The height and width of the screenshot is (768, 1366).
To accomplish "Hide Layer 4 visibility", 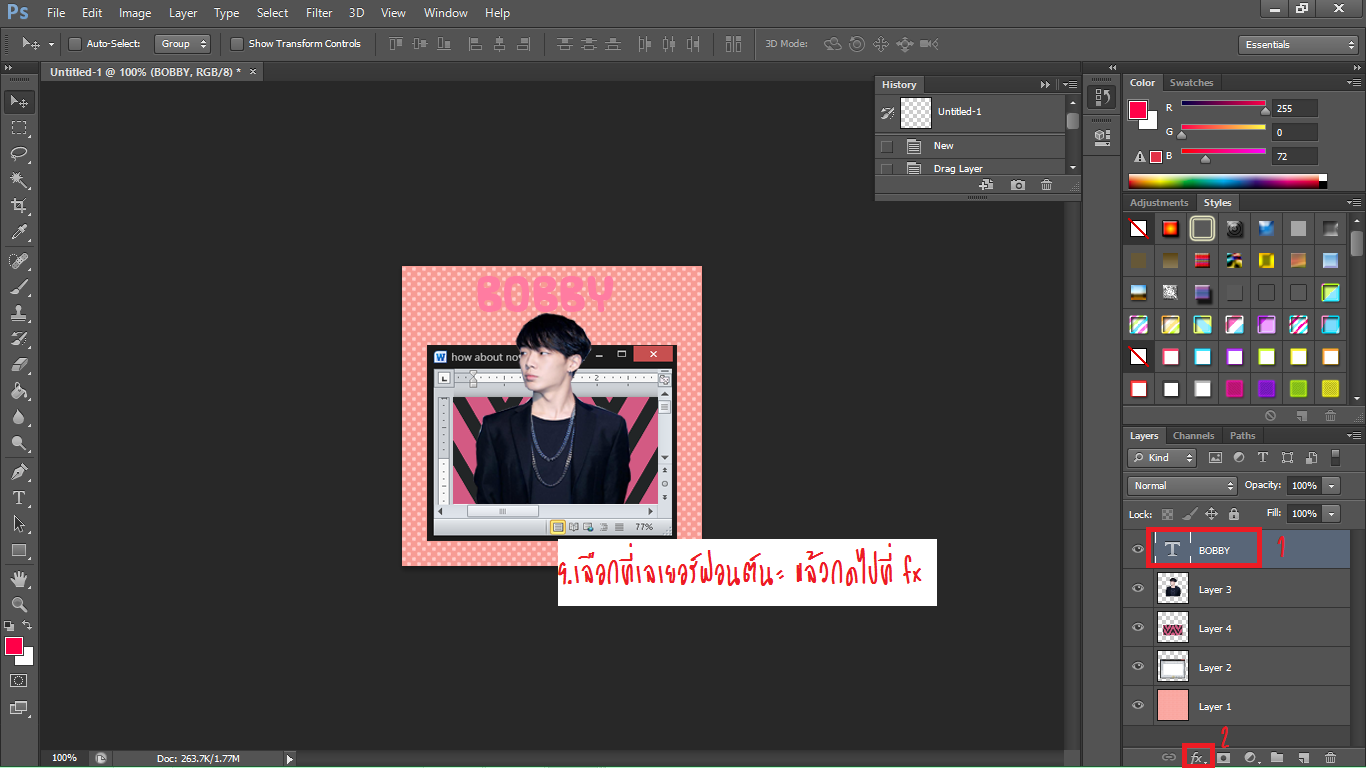I will [x=1138, y=628].
